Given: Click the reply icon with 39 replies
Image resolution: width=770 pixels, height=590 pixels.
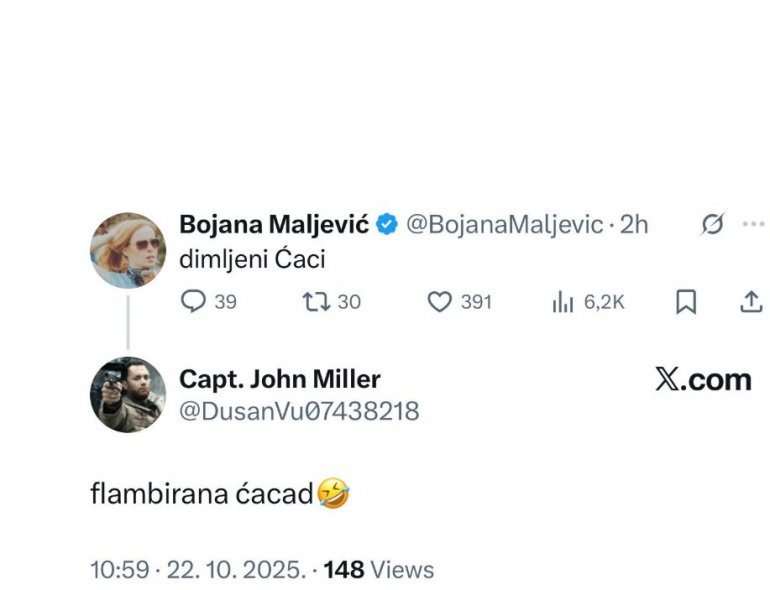Looking at the screenshot, I should 193,301.
